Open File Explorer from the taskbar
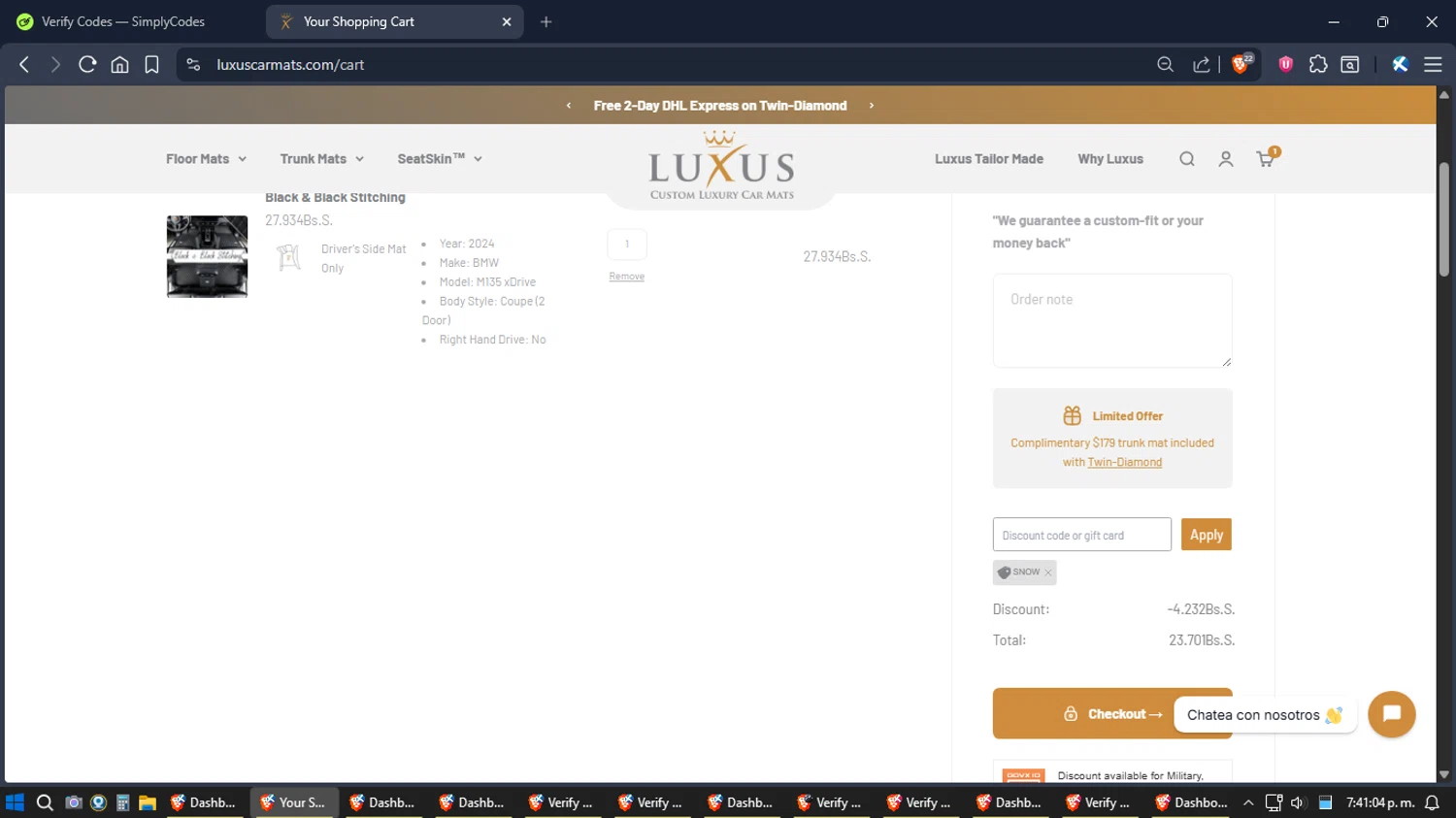The image size is (1456, 818). (148, 802)
